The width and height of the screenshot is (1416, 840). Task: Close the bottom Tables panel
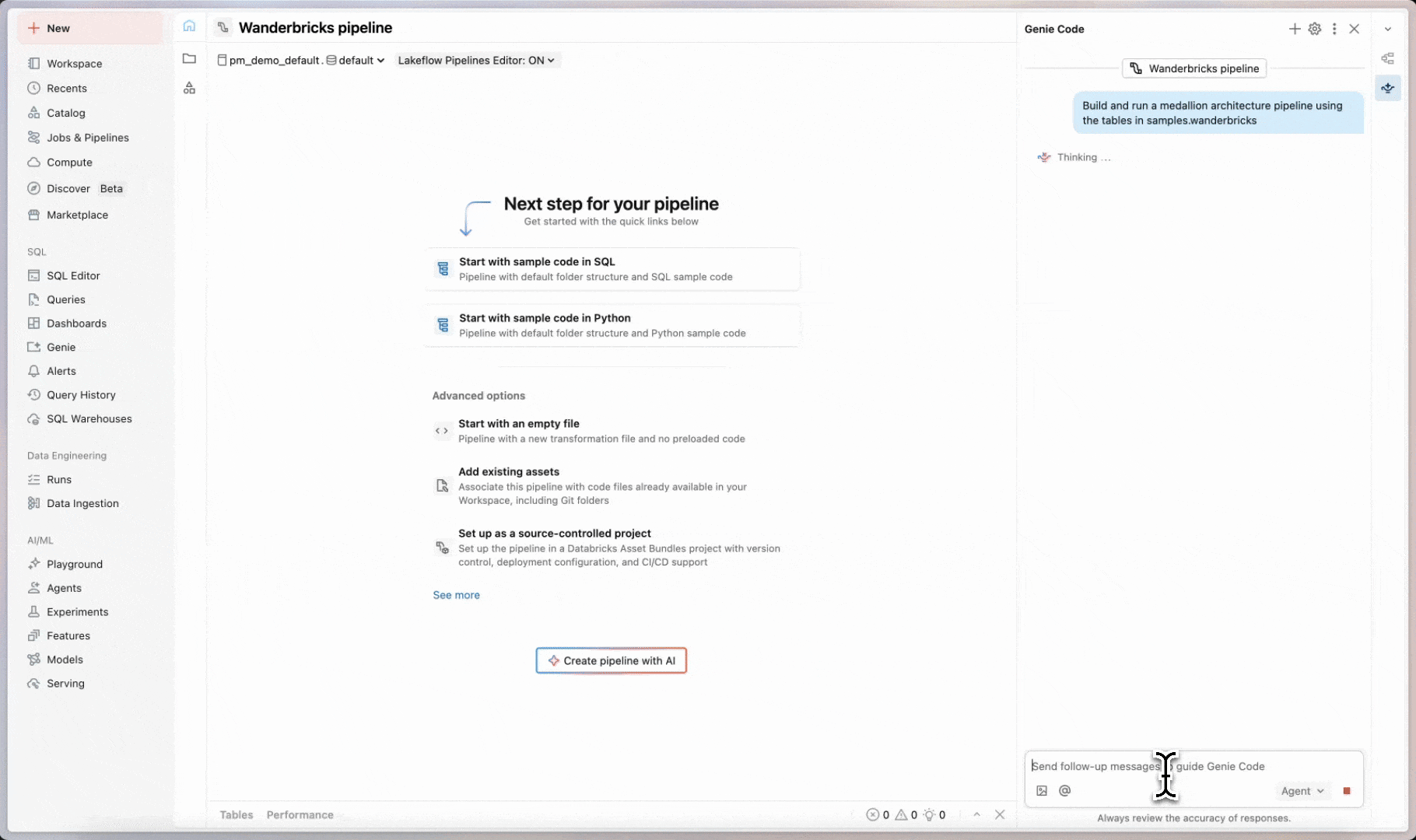(x=1001, y=814)
